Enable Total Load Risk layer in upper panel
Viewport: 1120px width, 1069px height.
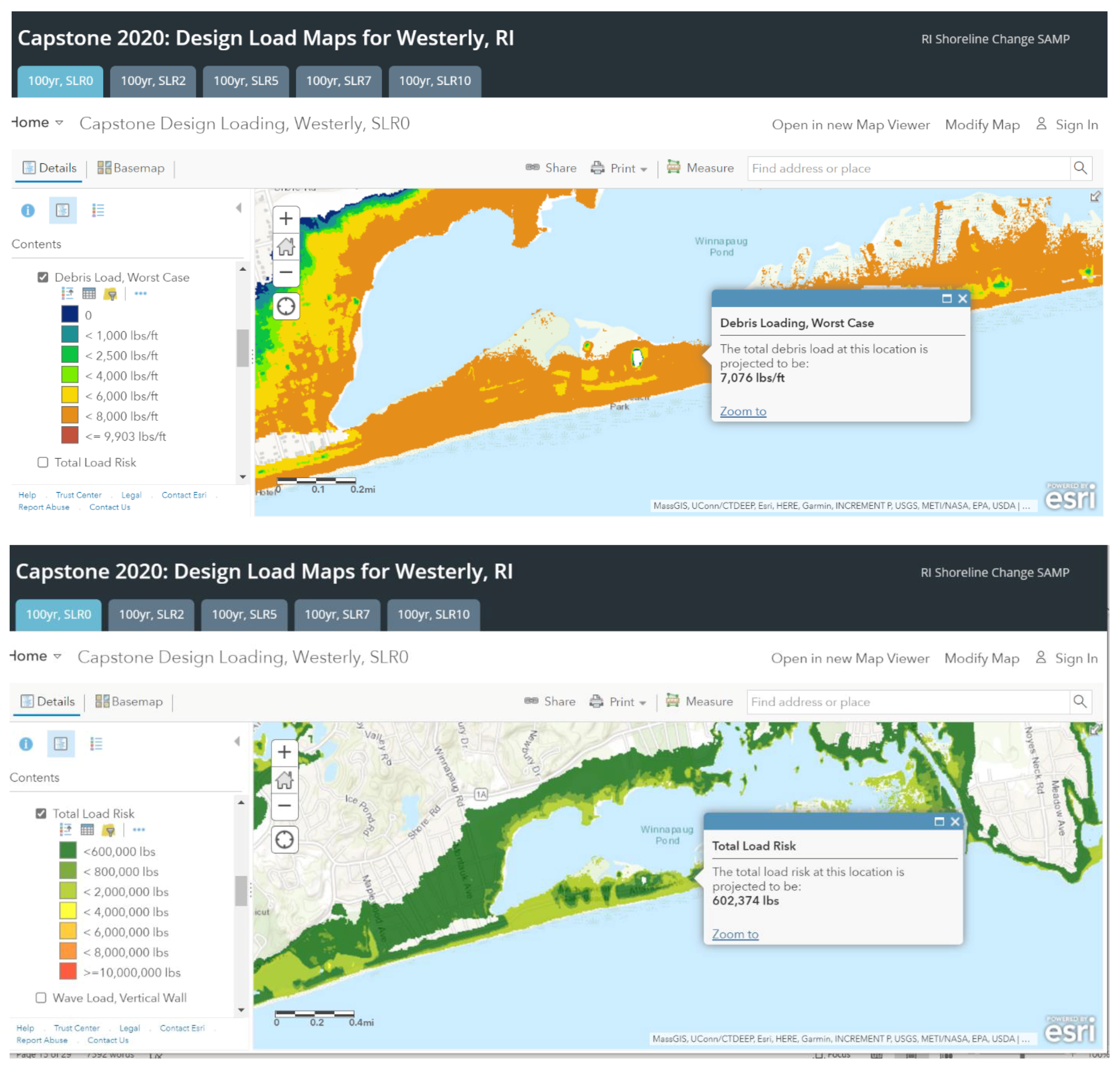click(x=43, y=462)
